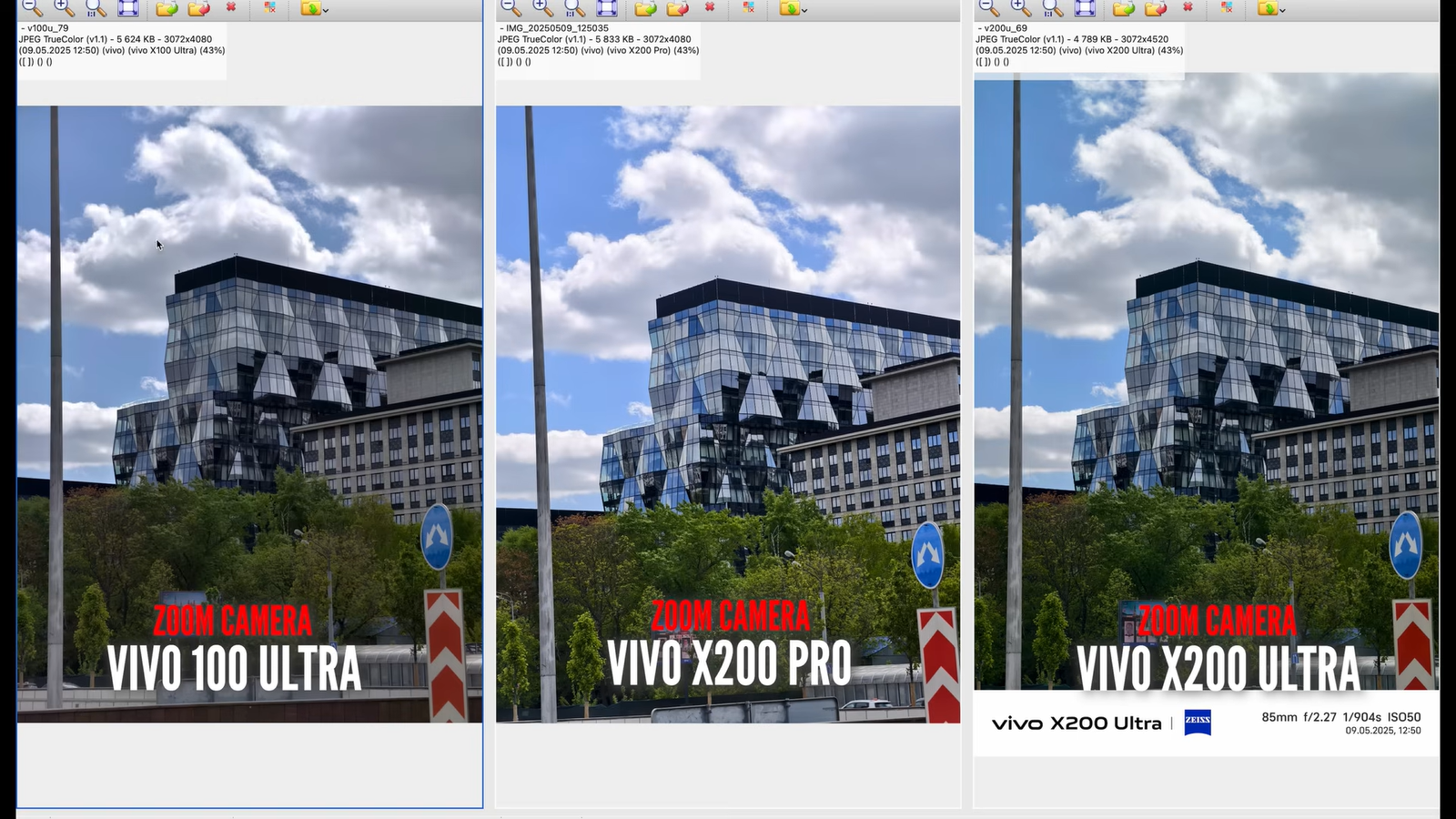Click the info text "(vivo X100 Ultra) (43%)"
Screen dimensions: 1456x819
(x=177, y=50)
